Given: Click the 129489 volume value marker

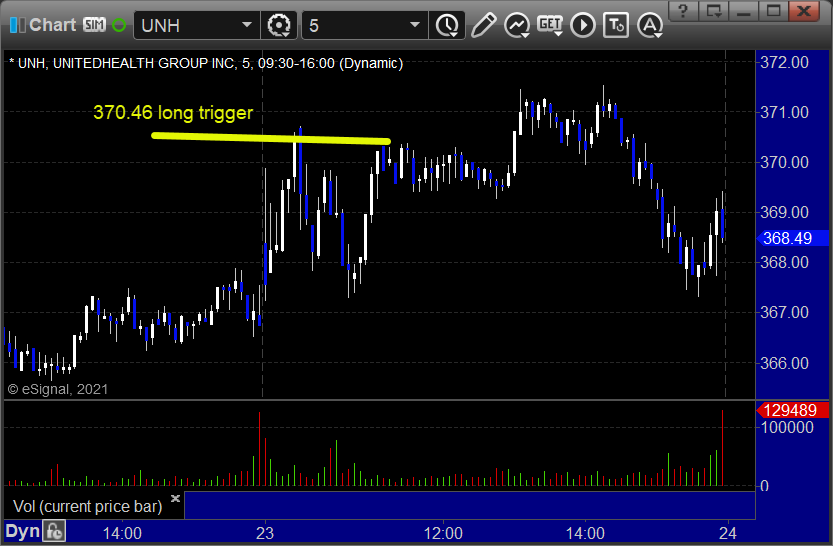Looking at the screenshot, I should click(x=792, y=410).
